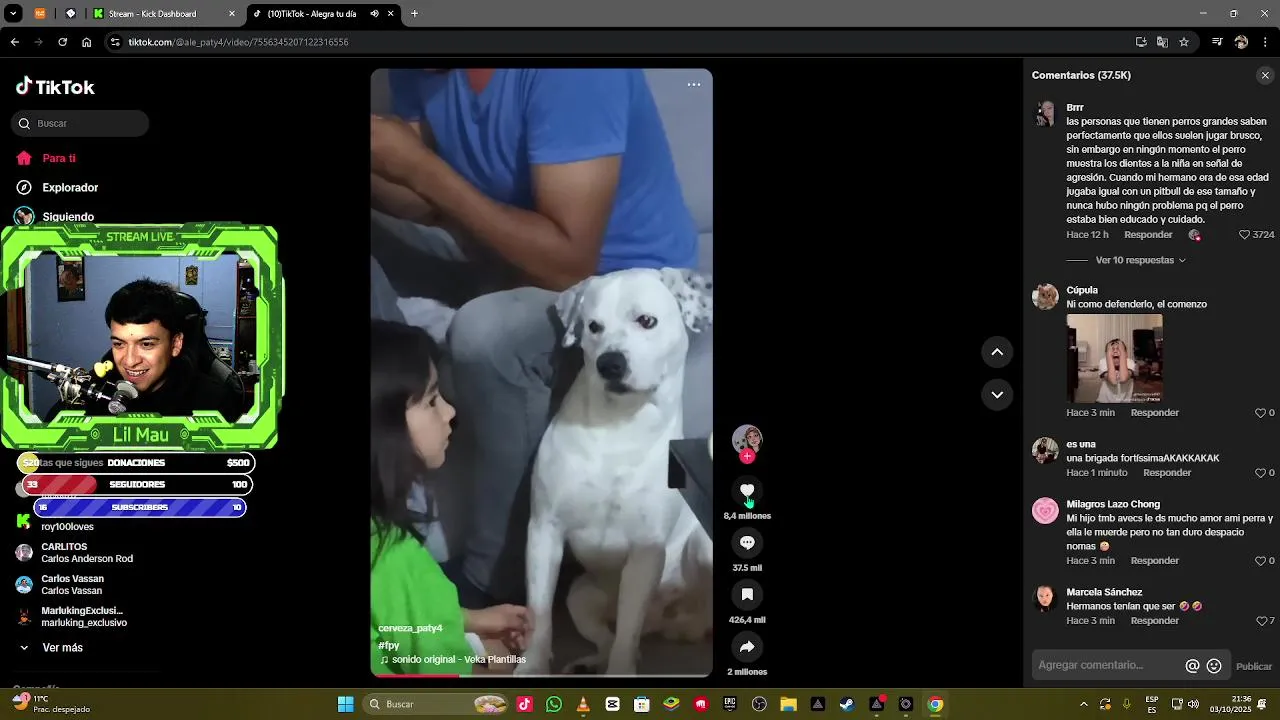Follow creator using red plus badge
The image size is (1280, 720).
coord(747,456)
